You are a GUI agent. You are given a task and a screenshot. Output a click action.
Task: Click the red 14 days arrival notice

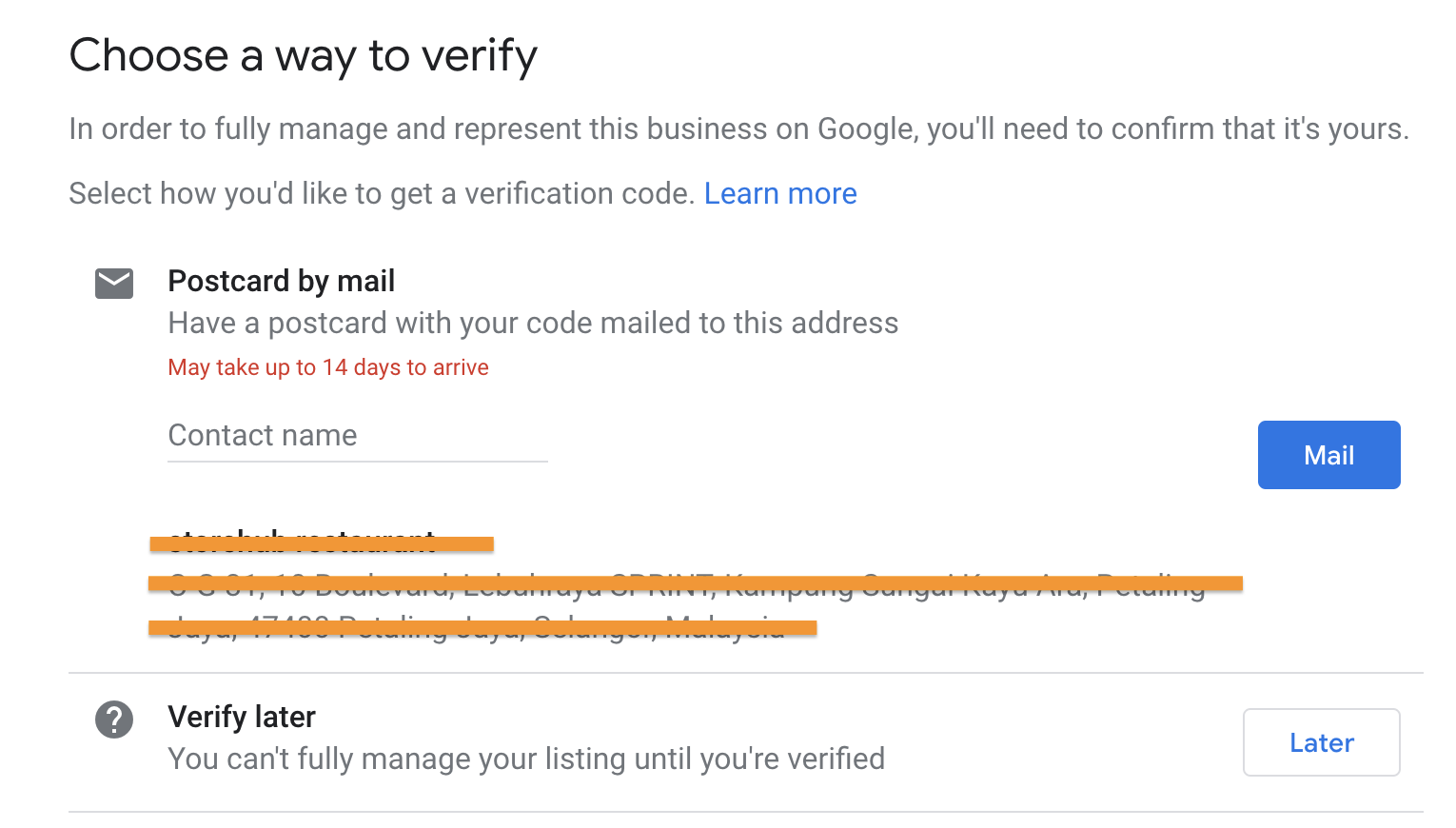(328, 367)
